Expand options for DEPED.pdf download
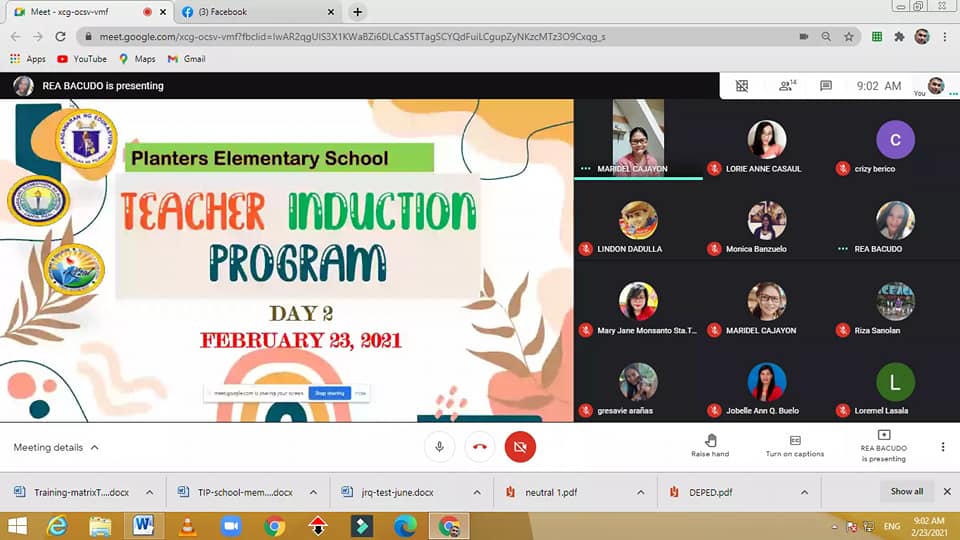 click(804, 492)
